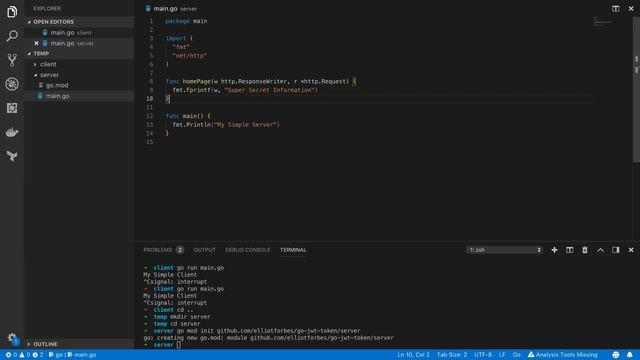The image size is (640, 360).
Task: Click the go | main.go status item
Action: (73, 355)
